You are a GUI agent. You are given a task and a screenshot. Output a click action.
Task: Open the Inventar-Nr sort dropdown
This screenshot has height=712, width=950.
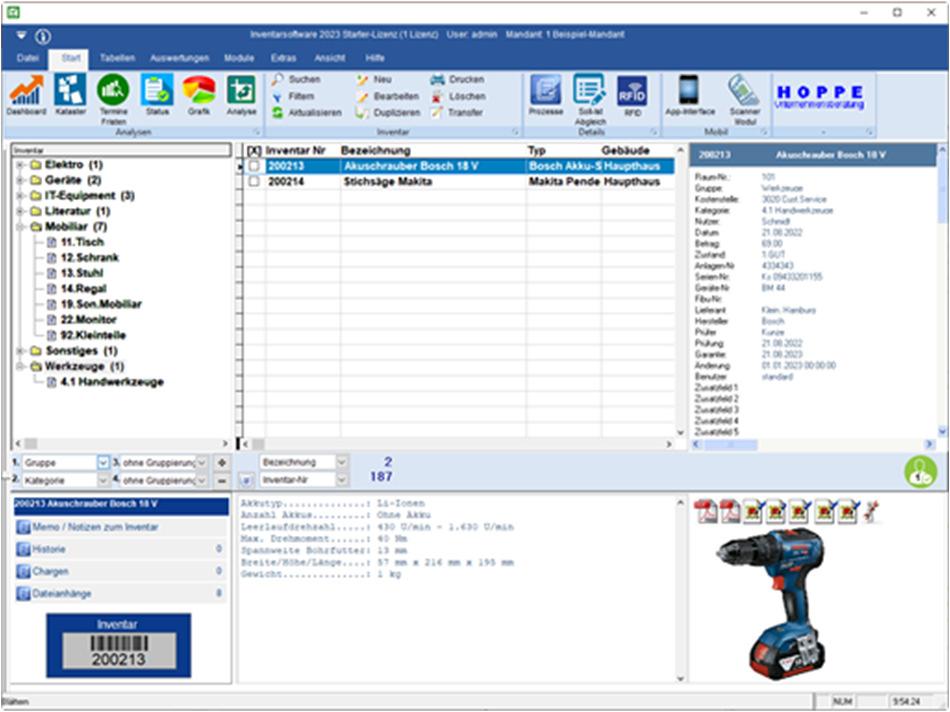[342, 480]
